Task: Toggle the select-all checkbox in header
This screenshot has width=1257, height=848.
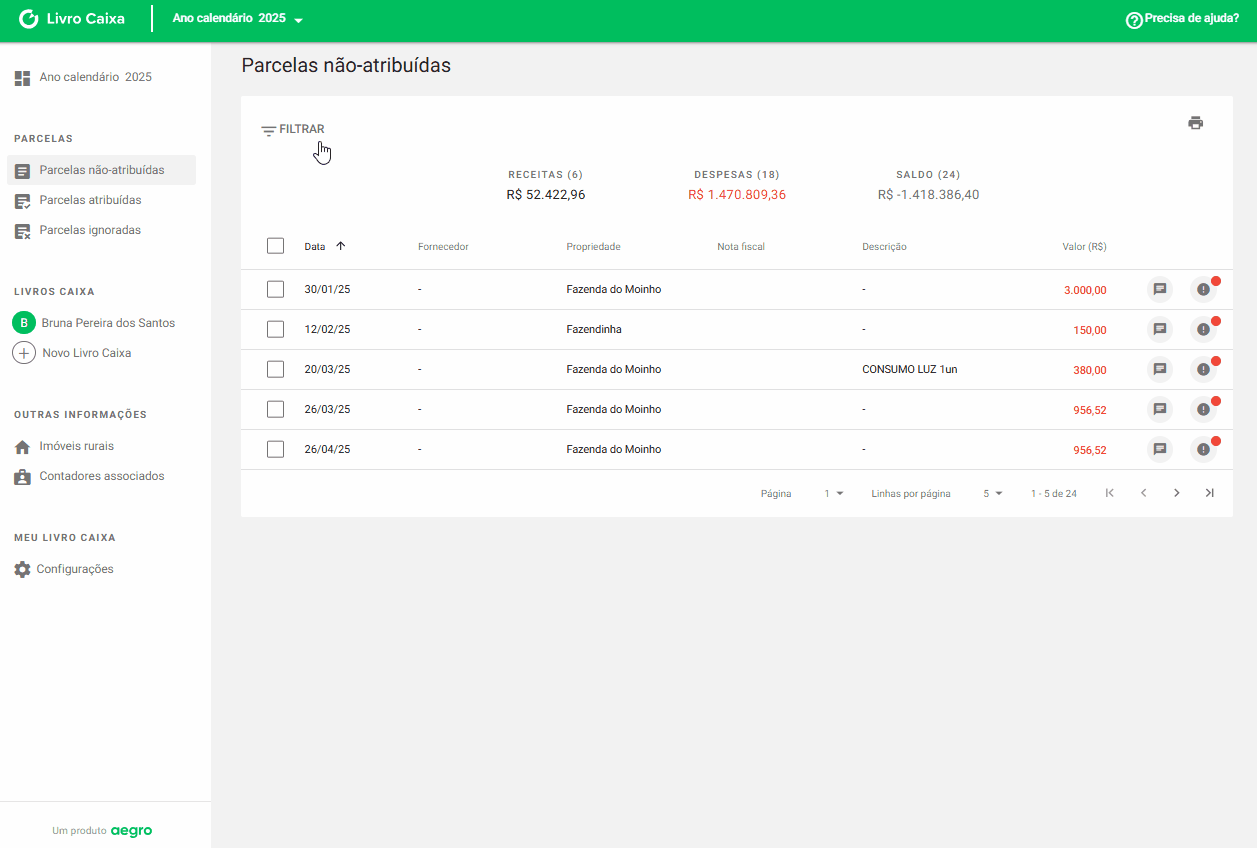Action: click(276, 246)
